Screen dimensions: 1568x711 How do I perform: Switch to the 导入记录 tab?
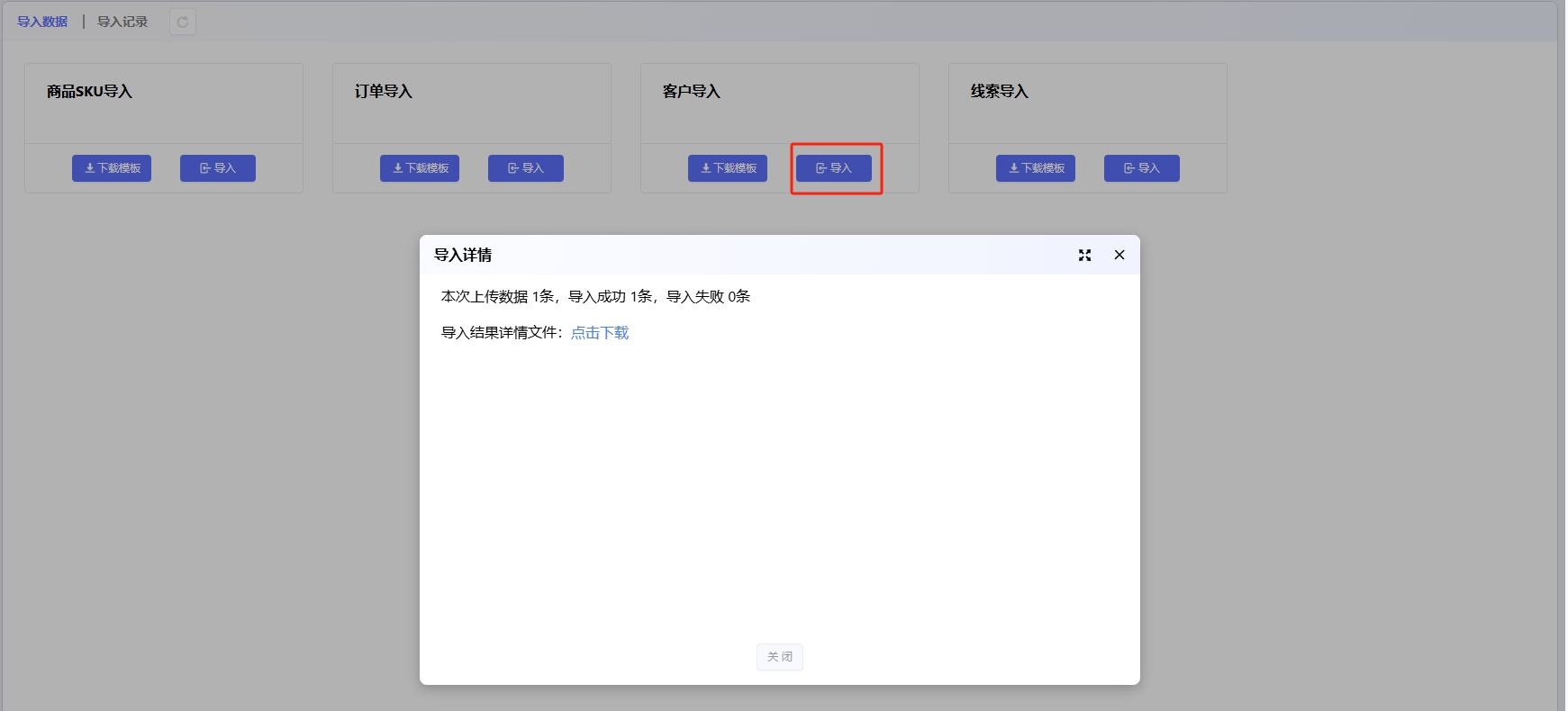(x=122, y=22)
